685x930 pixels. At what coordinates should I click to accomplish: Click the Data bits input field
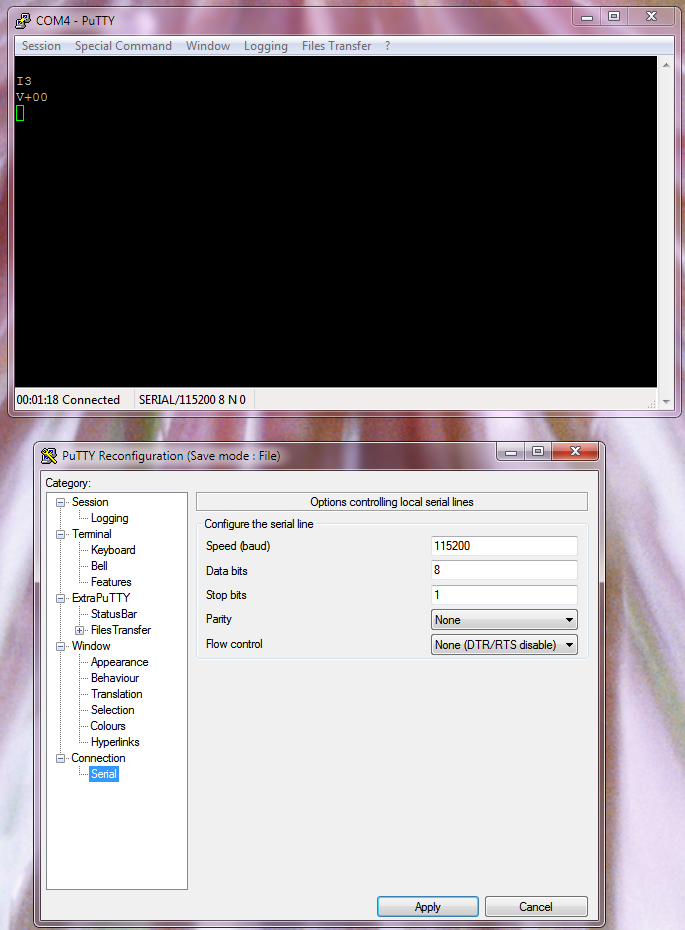point(504,570)
